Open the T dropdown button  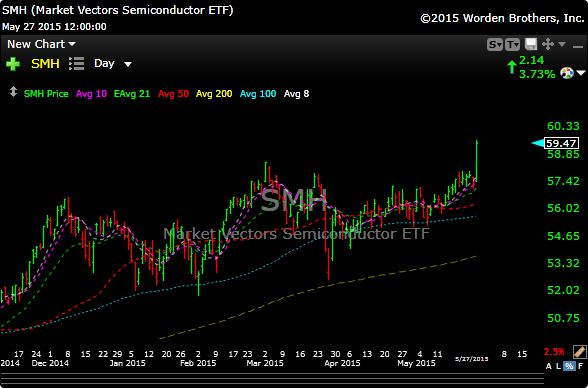point(512,45)
